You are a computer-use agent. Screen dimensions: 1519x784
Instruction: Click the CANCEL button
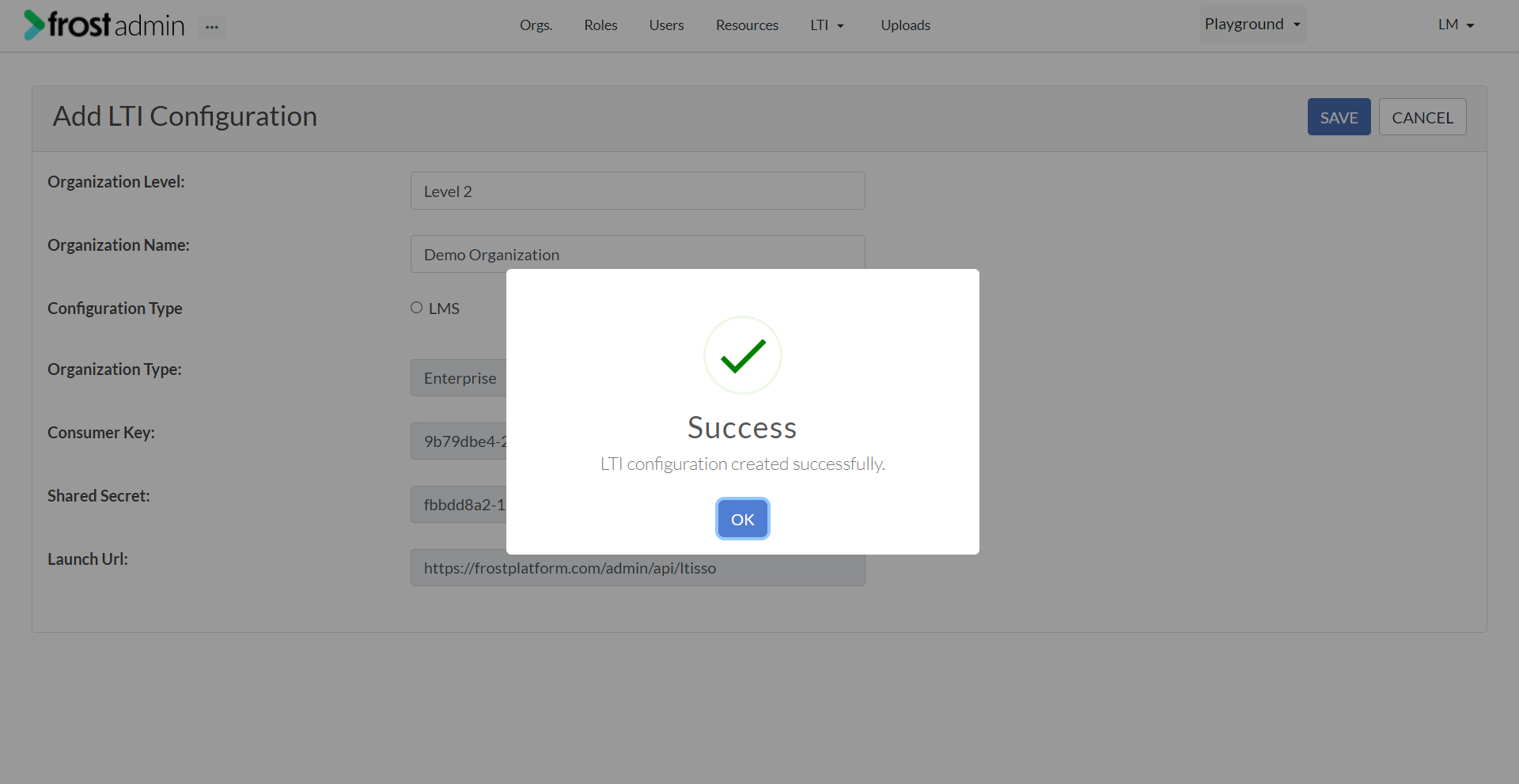coord(1422,116)
